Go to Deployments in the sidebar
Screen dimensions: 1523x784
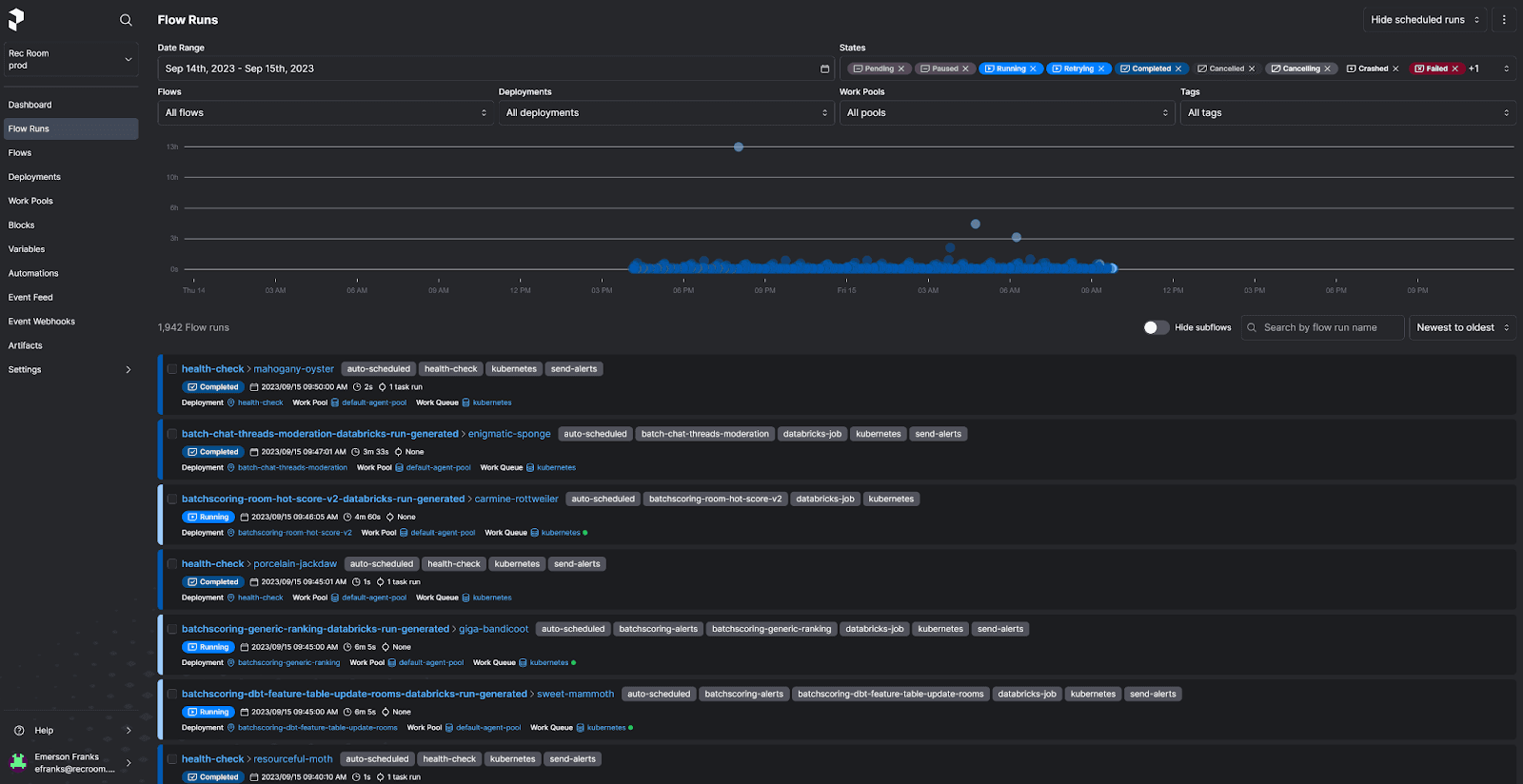point(34,177)
